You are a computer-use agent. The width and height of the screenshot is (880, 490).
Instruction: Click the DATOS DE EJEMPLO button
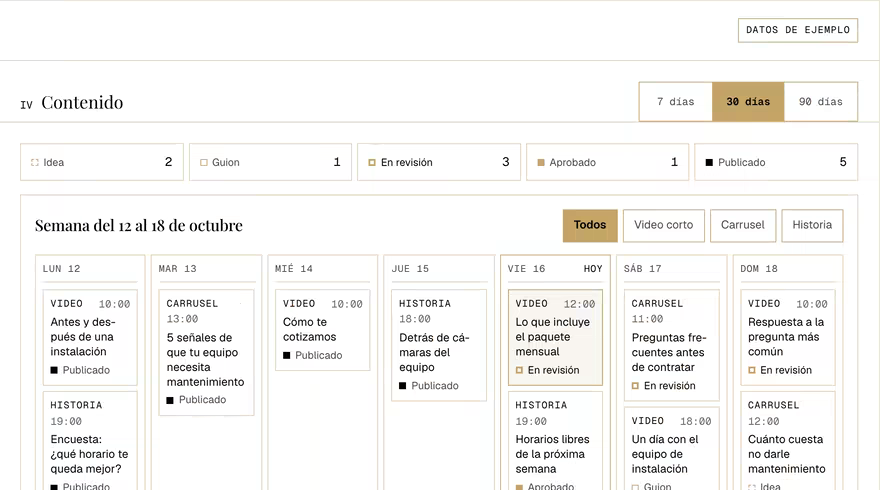pyautogui.click(x=798, y=30)
